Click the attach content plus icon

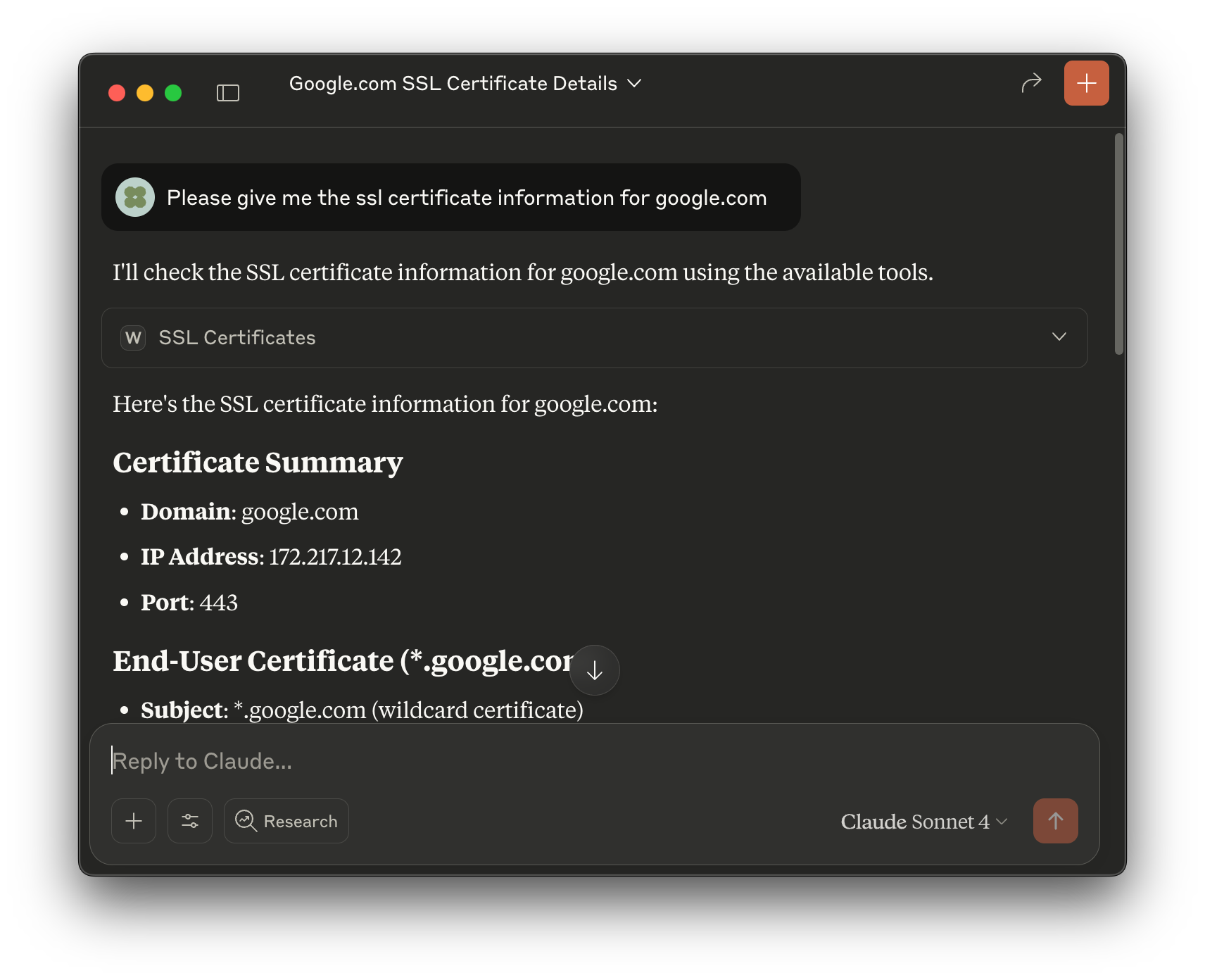pos(133,821)
